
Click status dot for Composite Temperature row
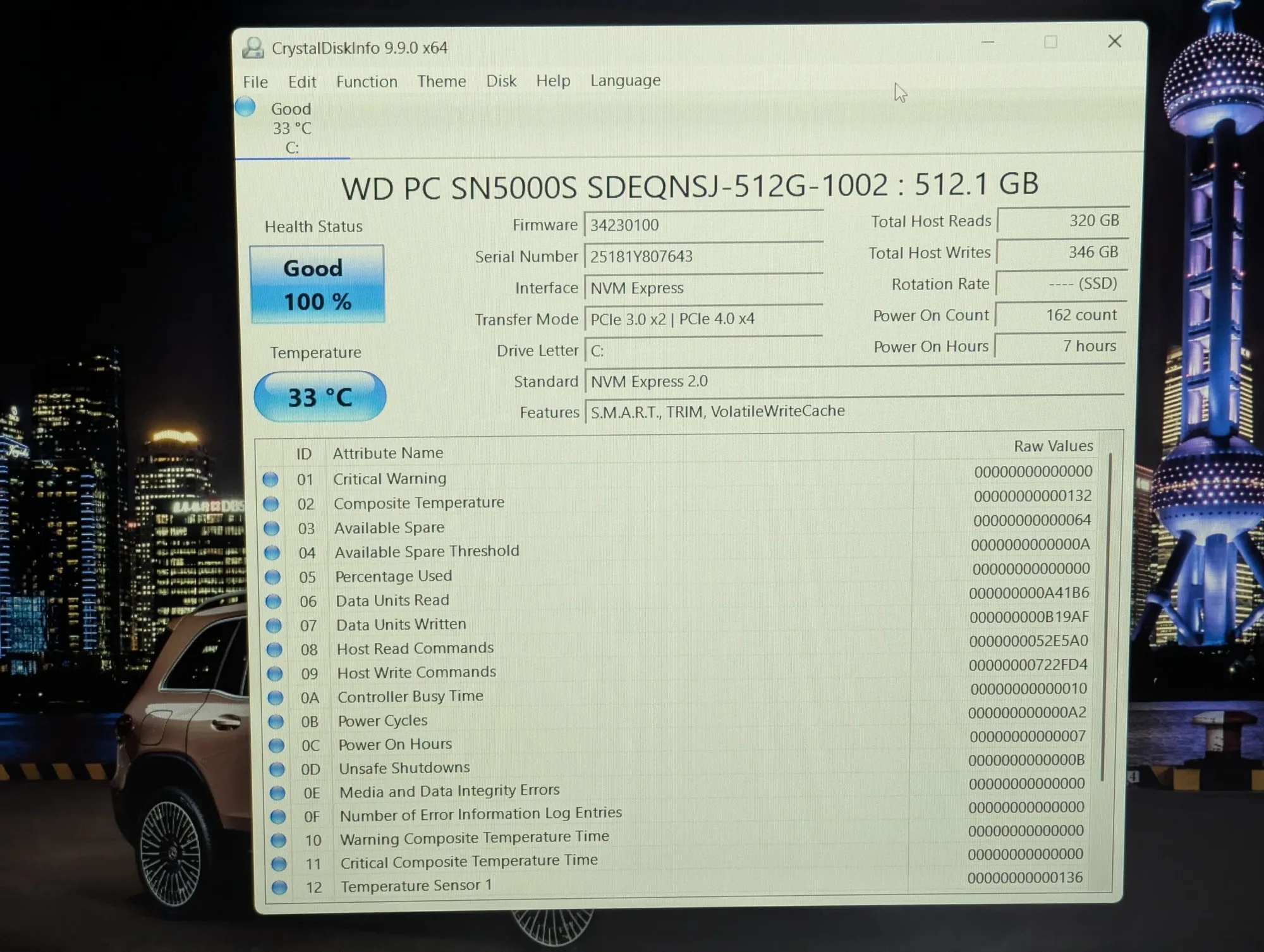coord(271,504)
